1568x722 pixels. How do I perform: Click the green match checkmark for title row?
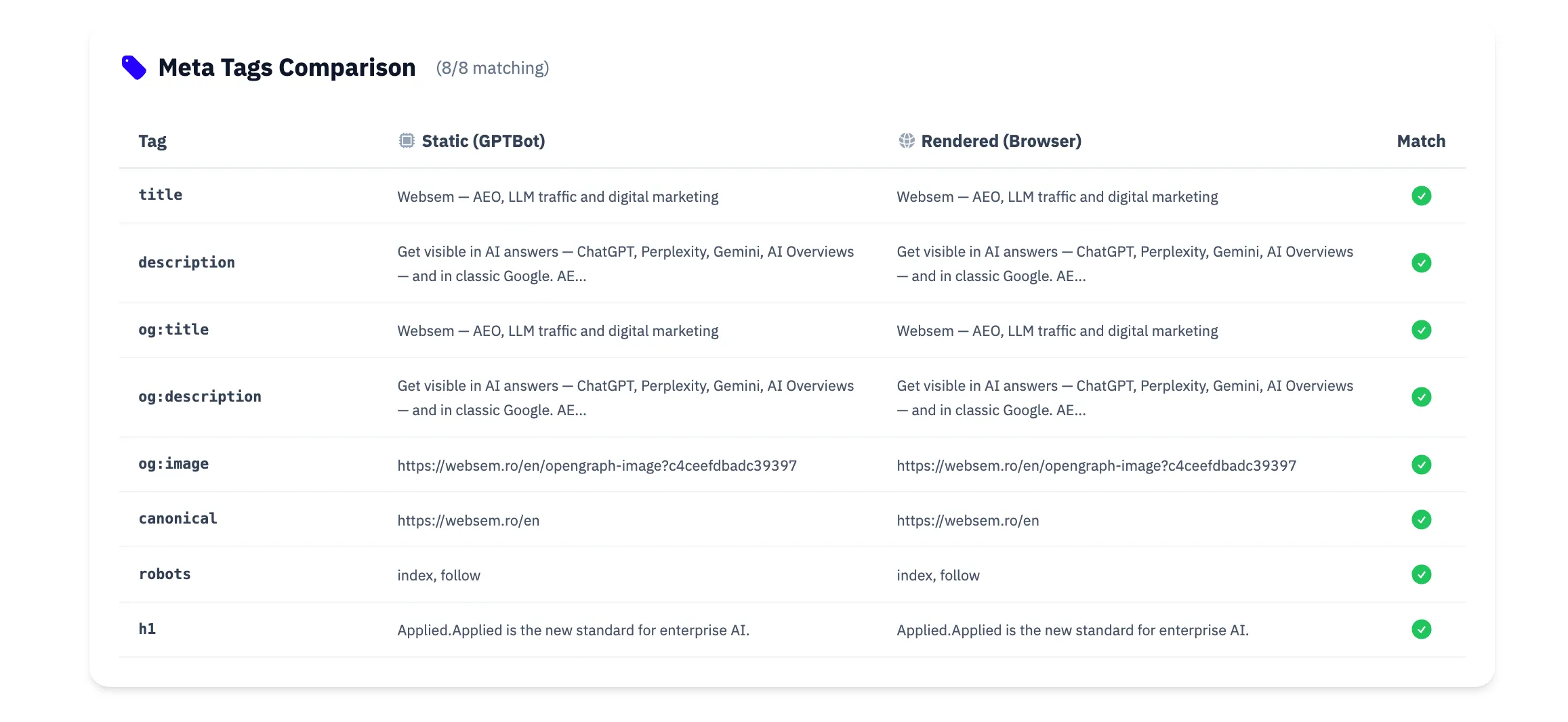[x=1421, y=196]
